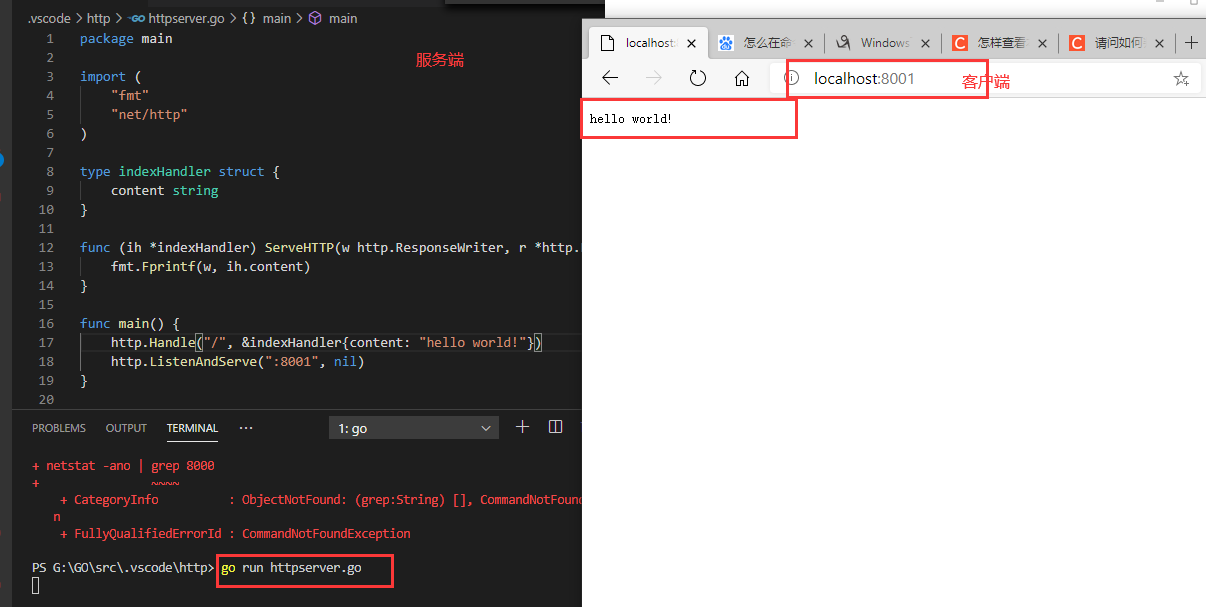Open the '1: go' terminal selector dropdown
Image resolution: width=1206 pixels, height=607 pixels.
point(413,427)
